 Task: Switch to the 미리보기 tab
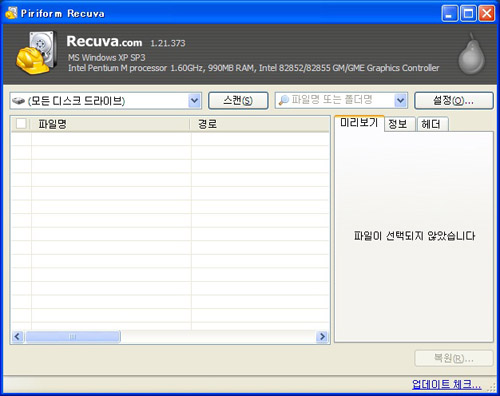[359, 123]
